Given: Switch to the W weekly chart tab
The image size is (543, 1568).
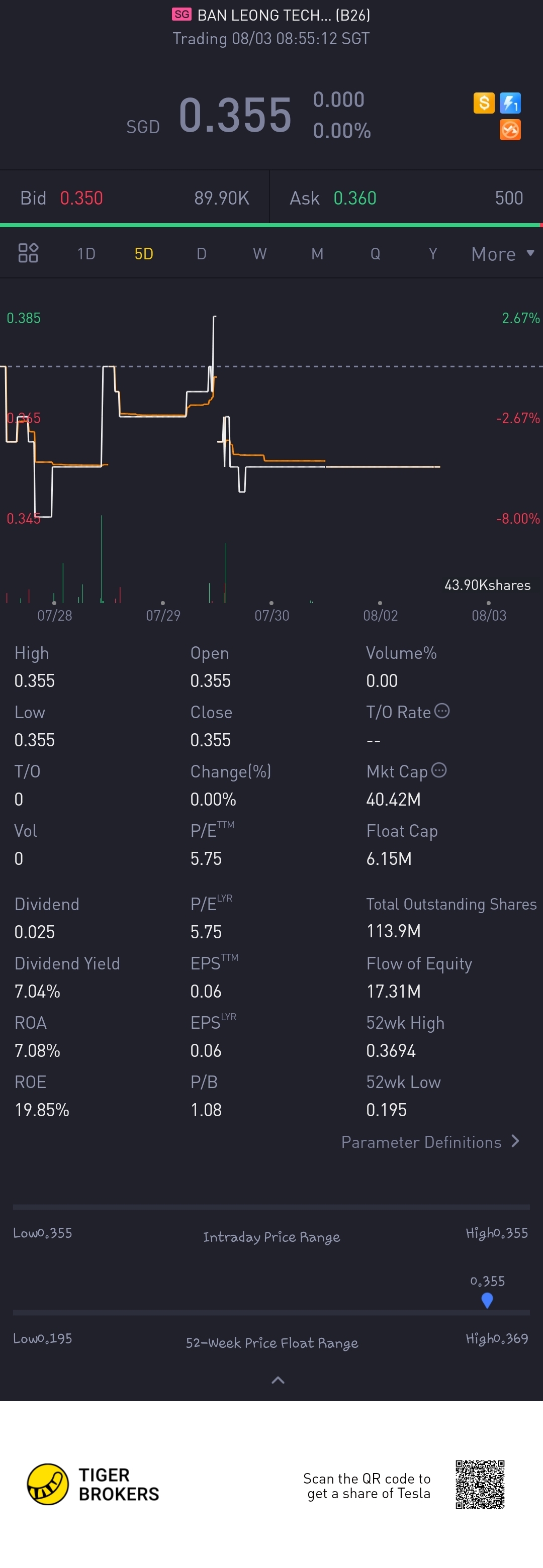Looking at the screenshot, I should (260, 254).
